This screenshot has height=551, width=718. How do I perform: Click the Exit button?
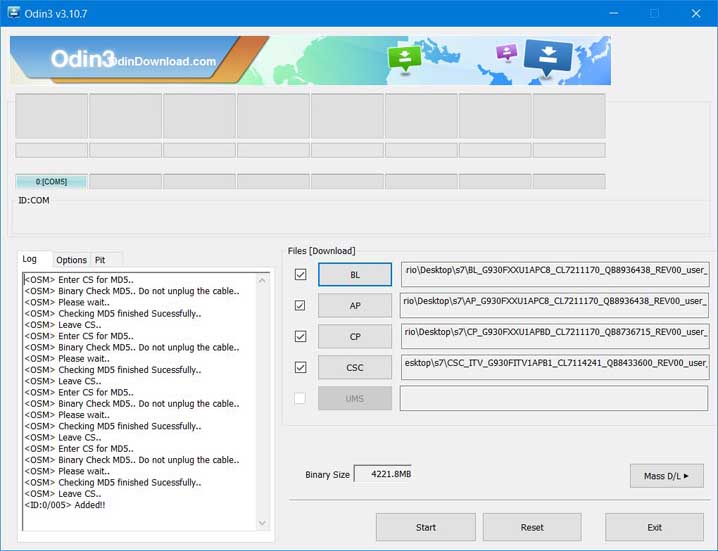(654, 527)
